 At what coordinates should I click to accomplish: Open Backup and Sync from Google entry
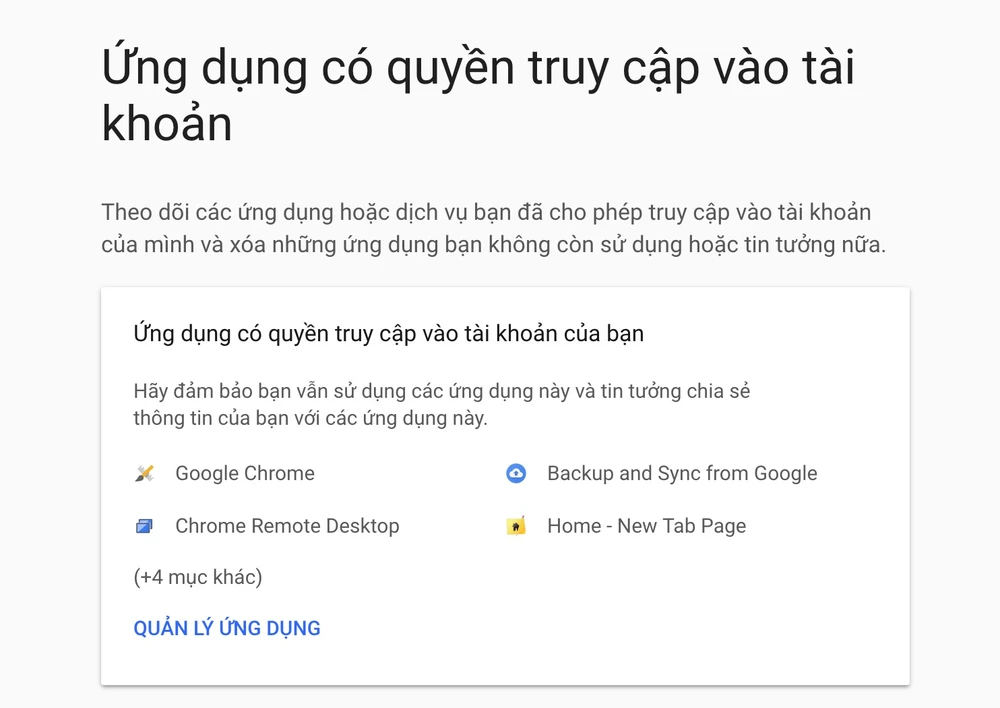[x=682, y=474]
